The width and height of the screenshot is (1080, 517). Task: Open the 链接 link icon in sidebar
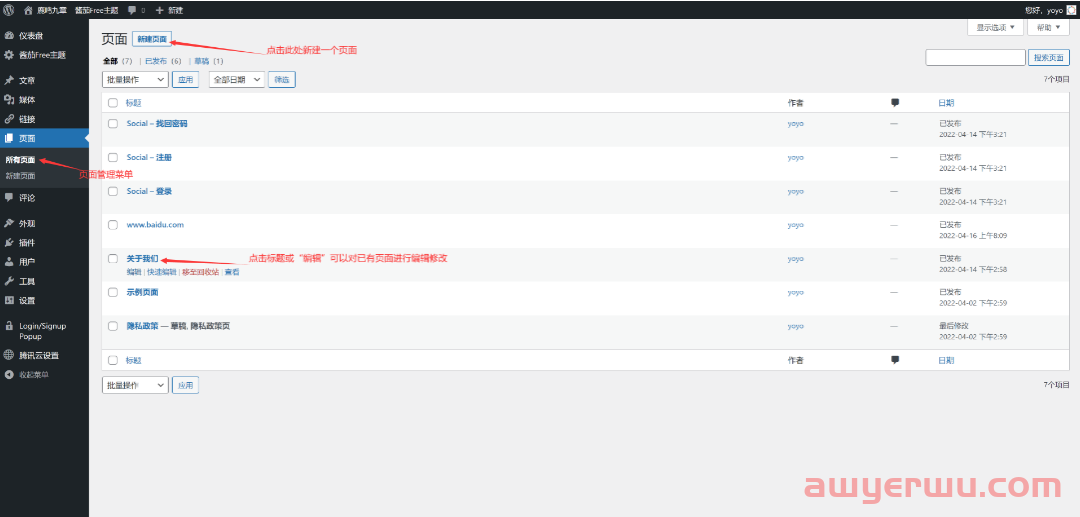(x=9, y=119)
